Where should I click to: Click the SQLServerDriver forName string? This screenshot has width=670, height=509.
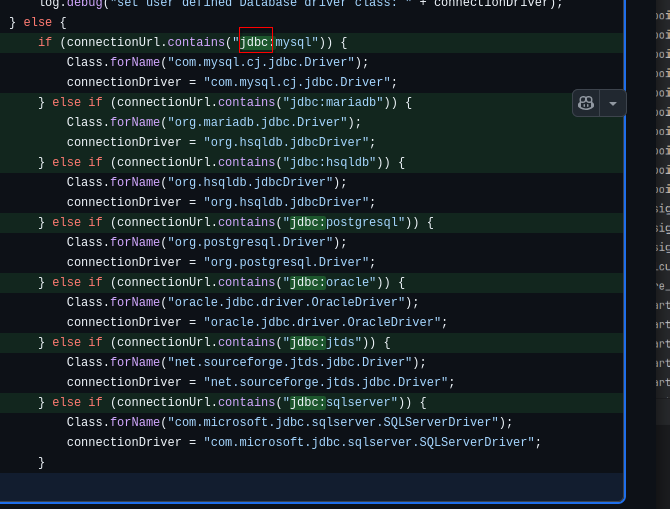(x=333, y=422)
